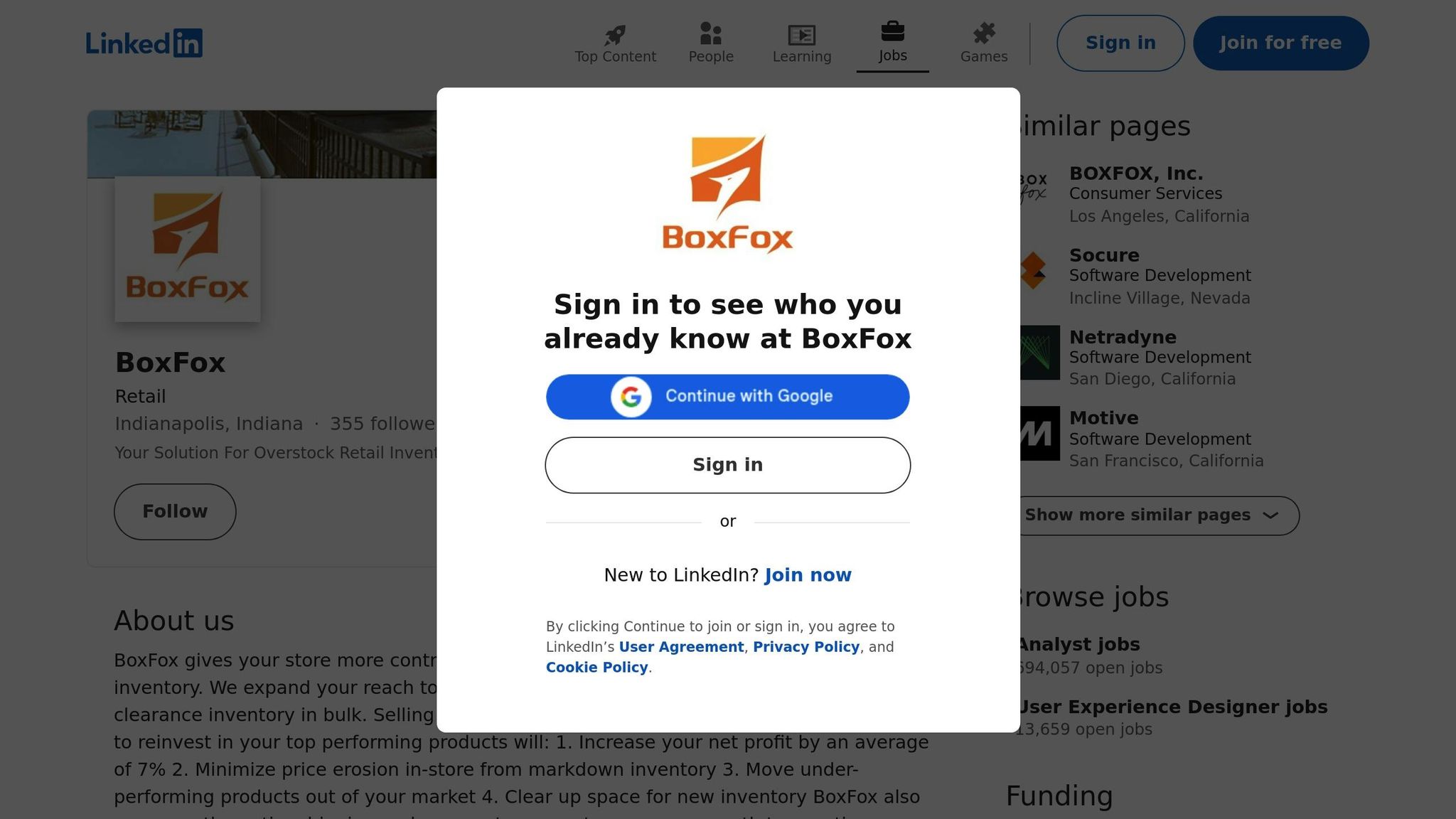Viewport: 1456px width, 819px height.
Task: Click Join for free button
Action: 1280,43
